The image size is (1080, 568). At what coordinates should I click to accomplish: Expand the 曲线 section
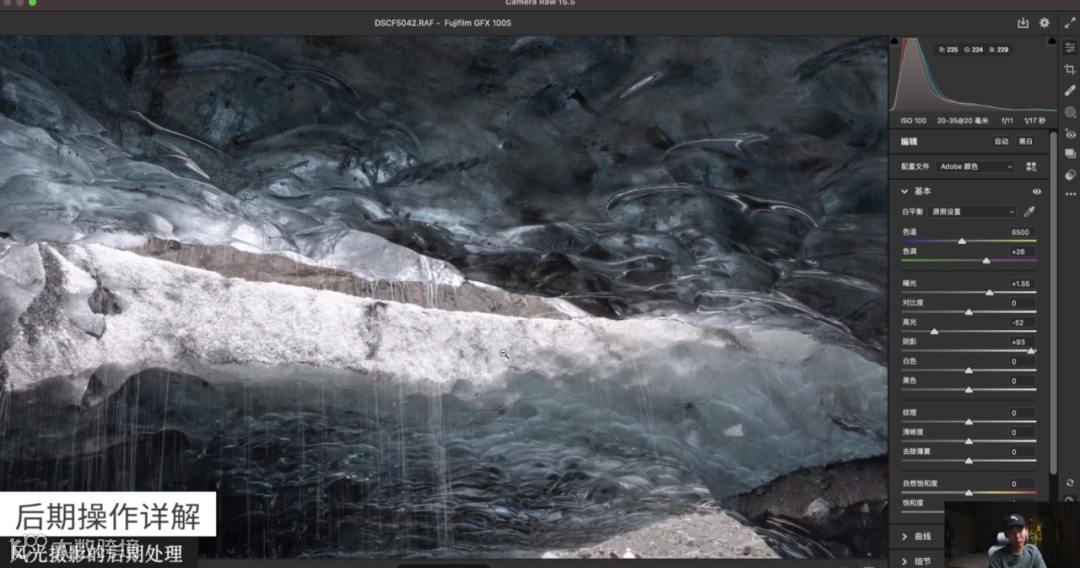(904, 536)
